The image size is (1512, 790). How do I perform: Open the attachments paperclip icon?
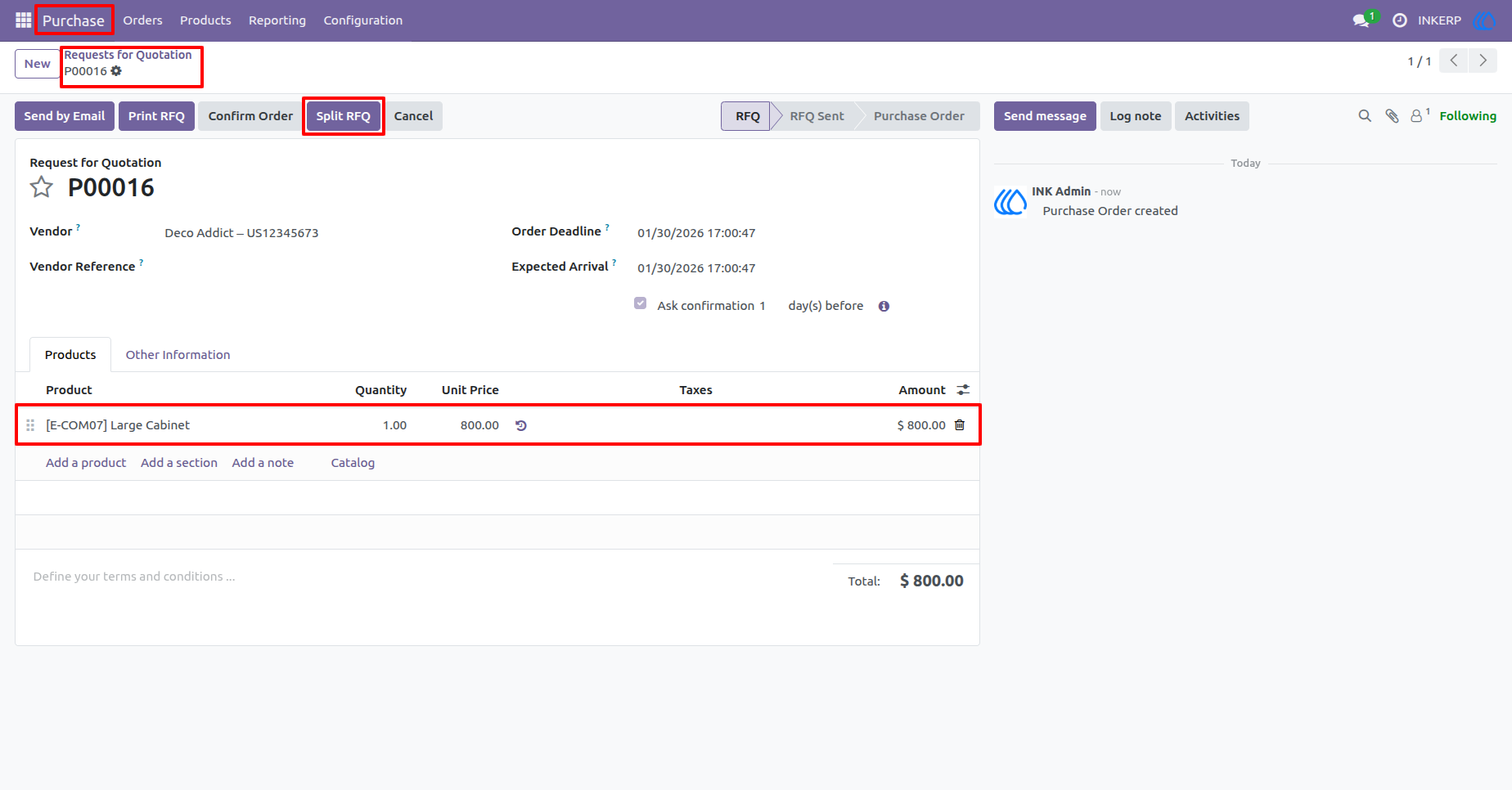pyautogui.click(x=1392, y=116)
